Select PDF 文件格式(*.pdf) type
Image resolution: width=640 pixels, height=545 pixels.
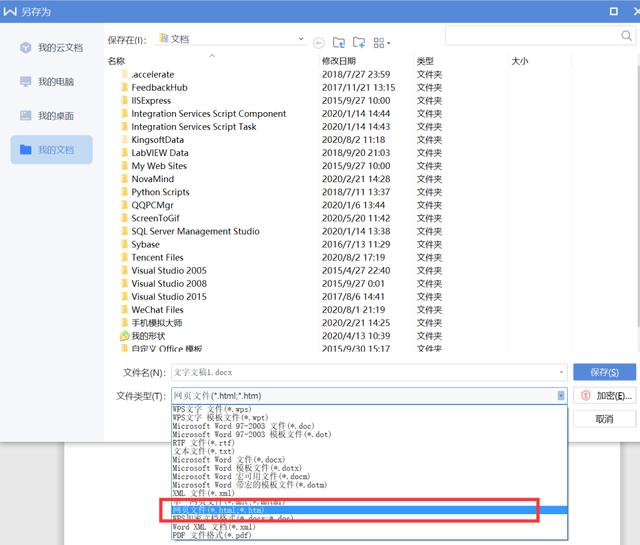(x=369, y=535)
